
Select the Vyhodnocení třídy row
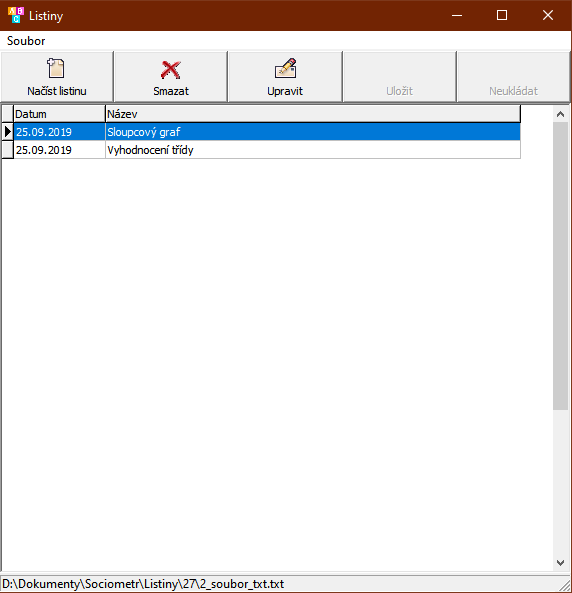(x=261, y=150)
